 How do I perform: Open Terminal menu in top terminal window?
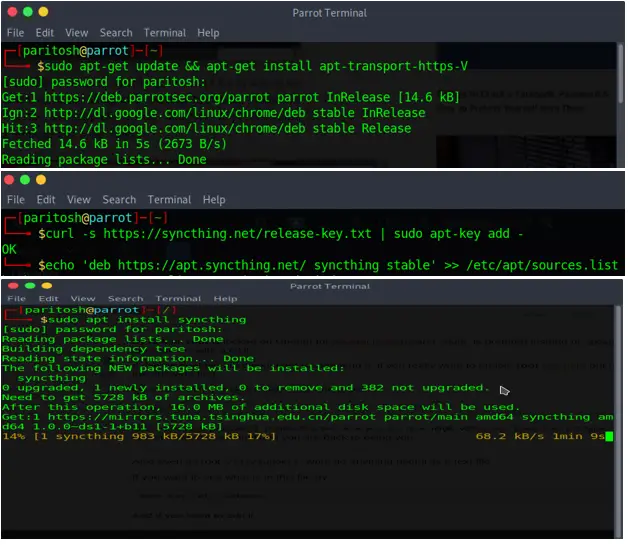[x=165, y=33]
